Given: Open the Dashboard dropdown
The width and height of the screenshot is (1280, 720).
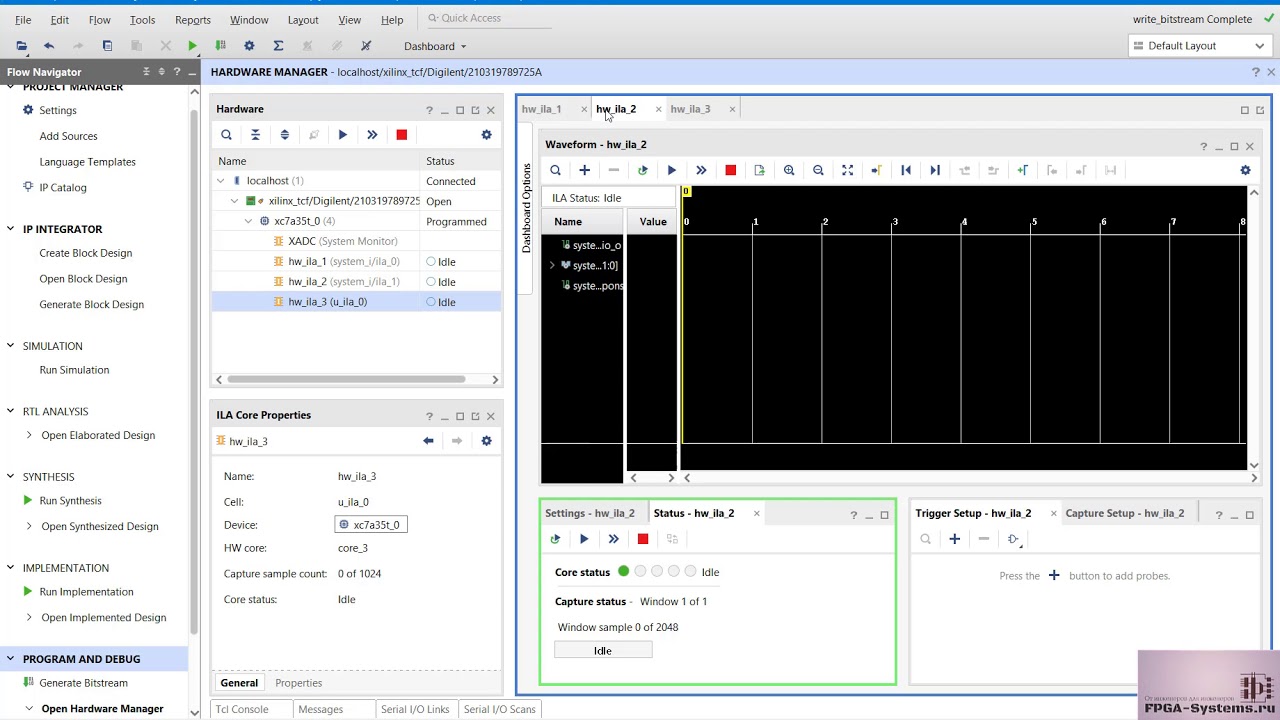Looking at the screenshot, I should point(435,46).
